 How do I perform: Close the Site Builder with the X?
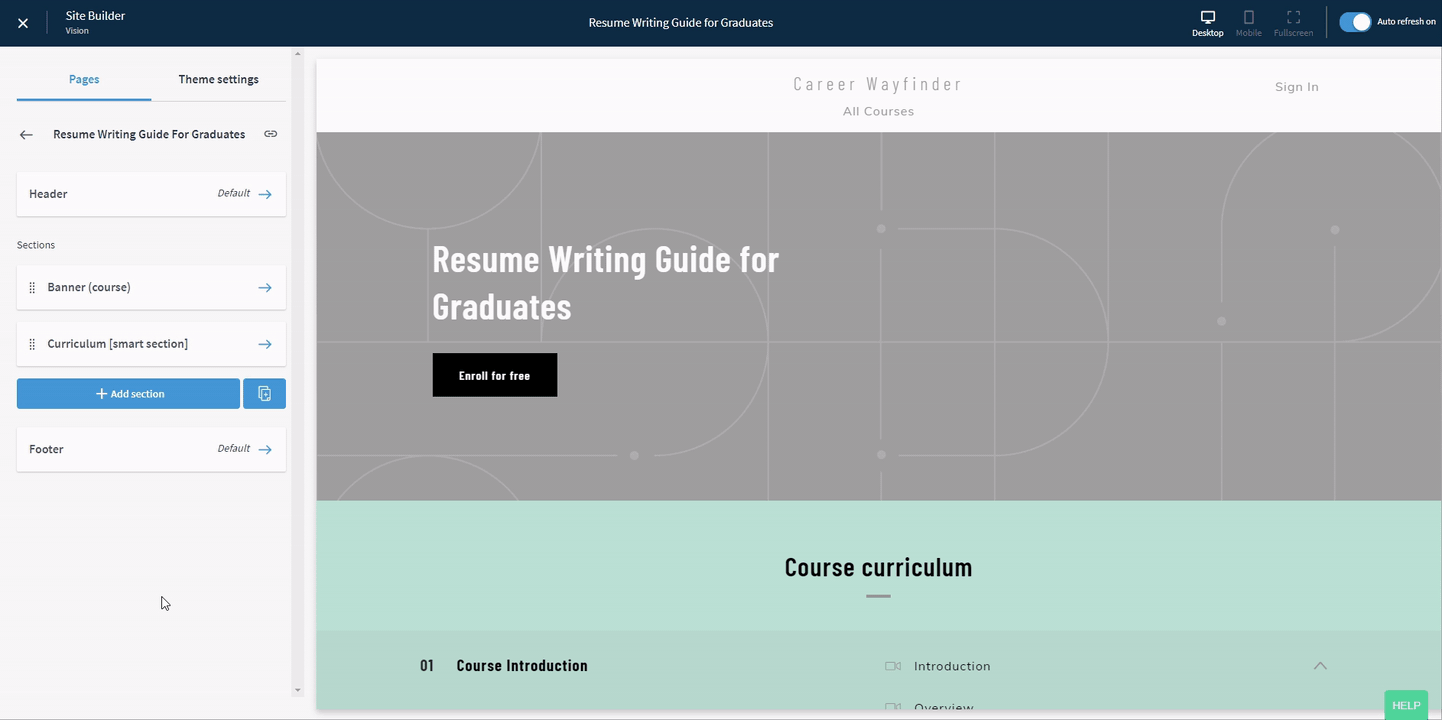click(x=22, y=22)
